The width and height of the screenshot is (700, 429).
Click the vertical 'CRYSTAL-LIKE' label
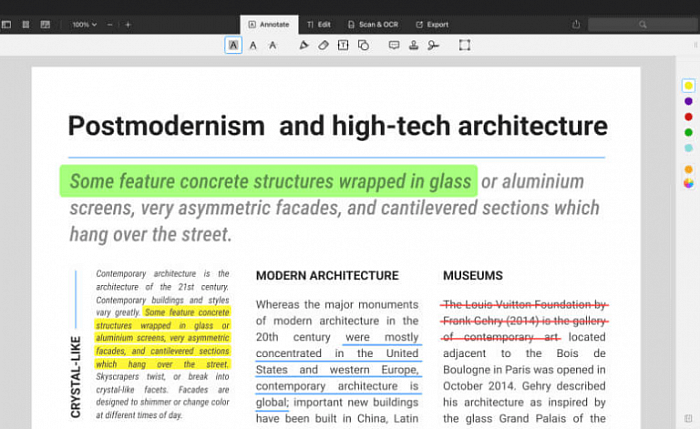click(76, 377)
